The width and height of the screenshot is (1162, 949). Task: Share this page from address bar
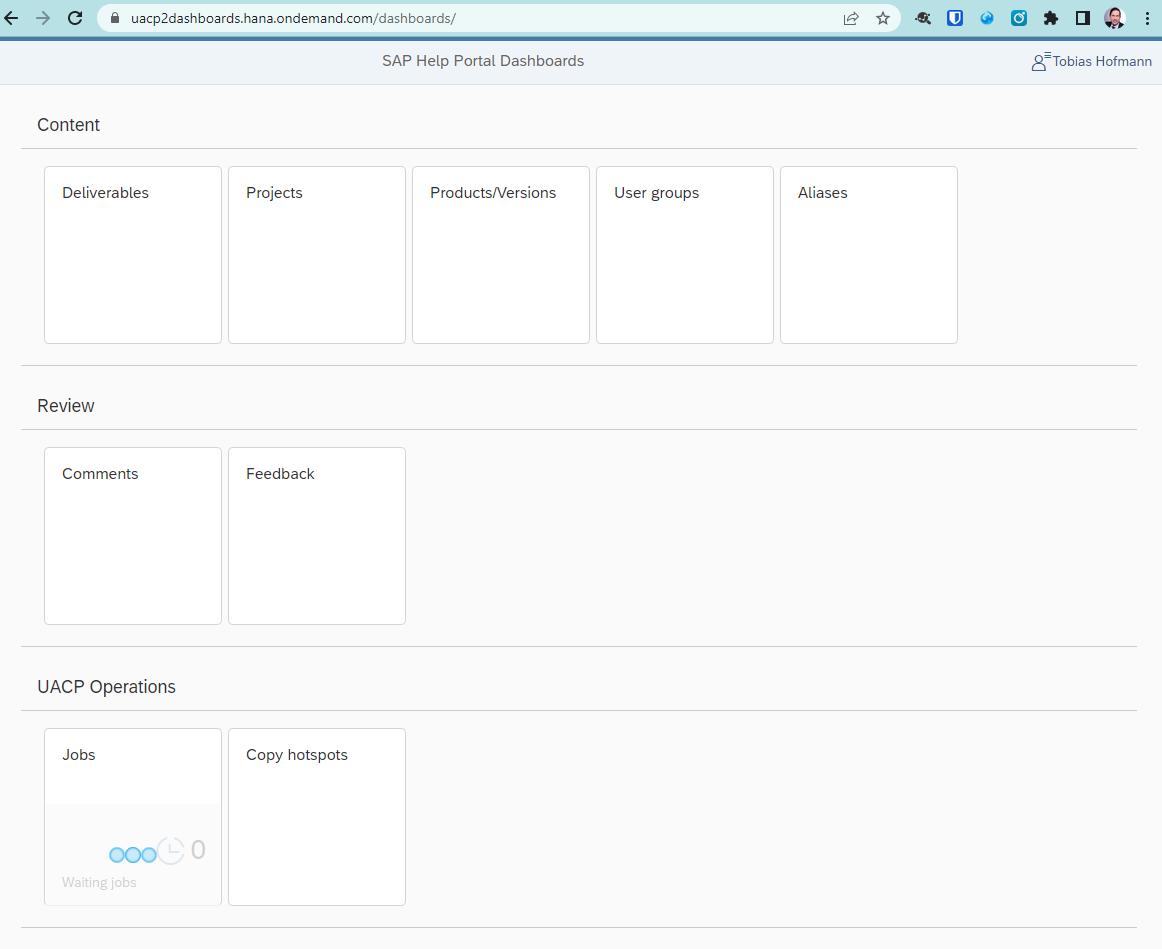coord(851,19)
